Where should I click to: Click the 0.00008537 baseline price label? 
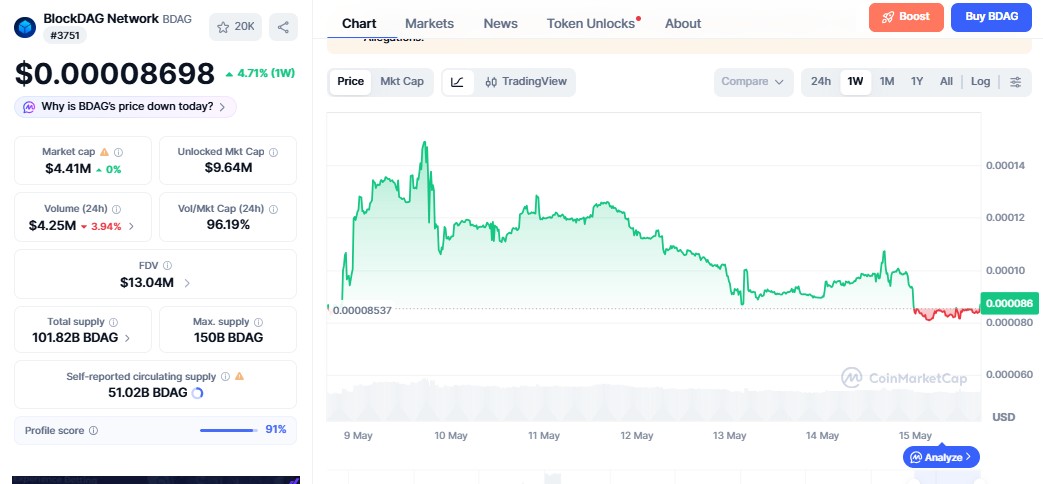(362, 310)
